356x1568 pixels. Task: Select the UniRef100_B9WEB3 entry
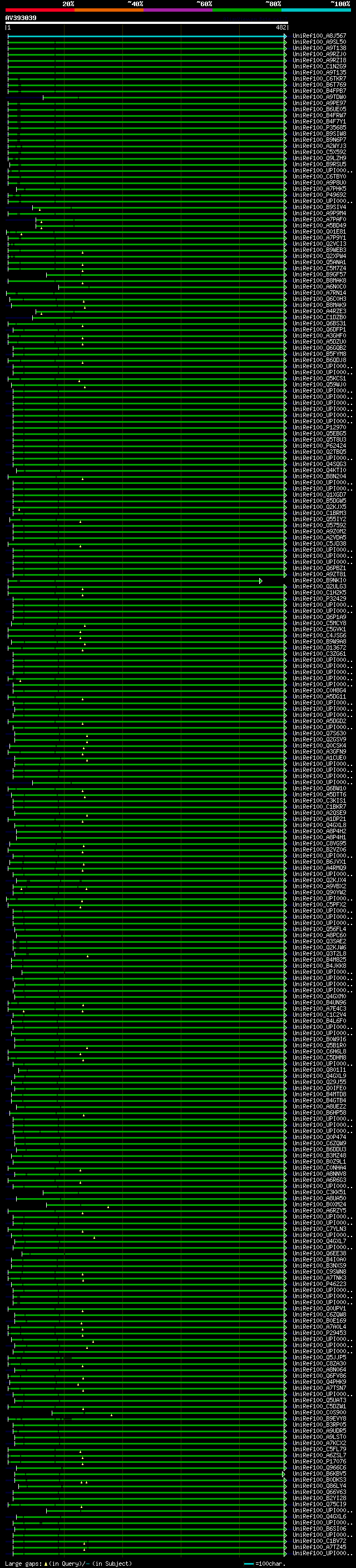pyautogui.click(x=319, y=250)
